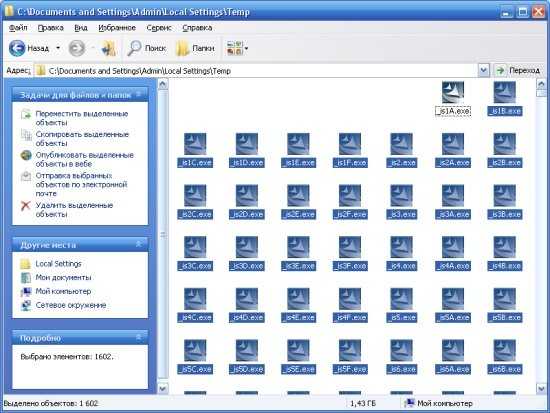This screenshot has width=550, height=413.
Task: Open the Назад history dropdown arrow
Action: point(58,48)
